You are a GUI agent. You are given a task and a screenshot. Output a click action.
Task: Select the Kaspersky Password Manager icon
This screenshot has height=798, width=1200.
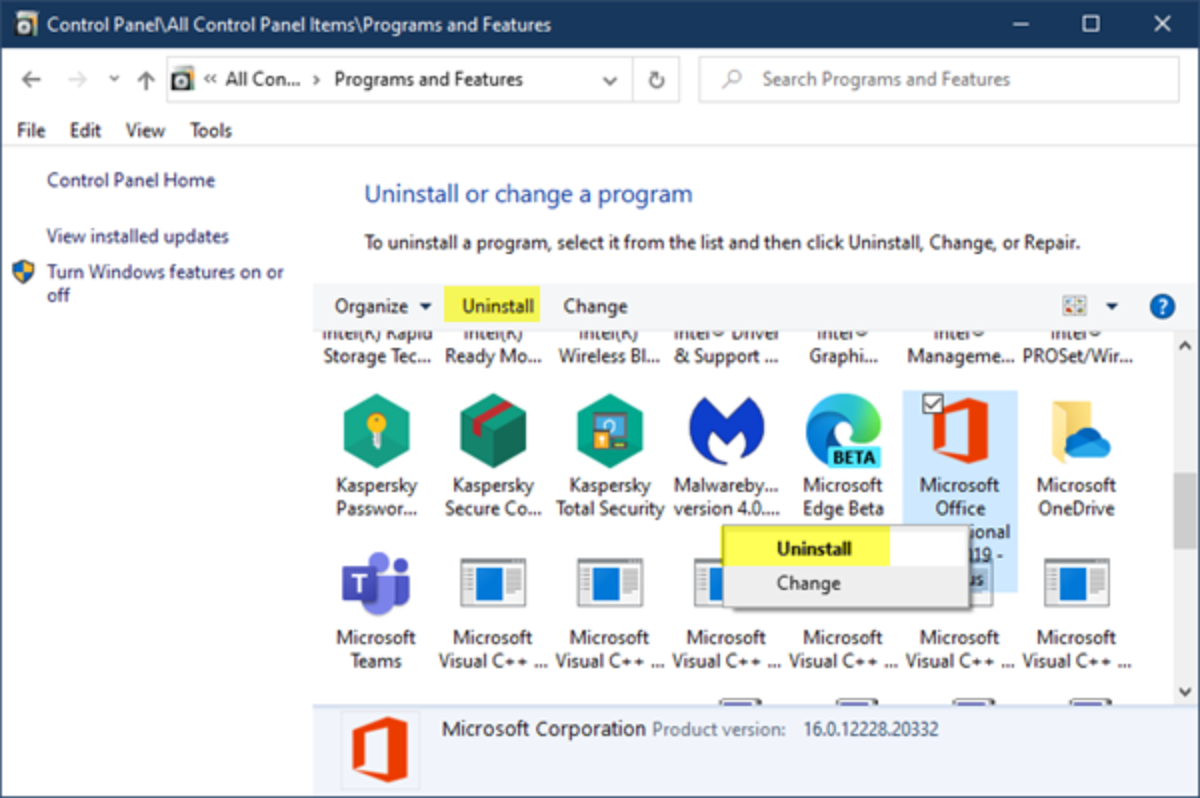375,431
